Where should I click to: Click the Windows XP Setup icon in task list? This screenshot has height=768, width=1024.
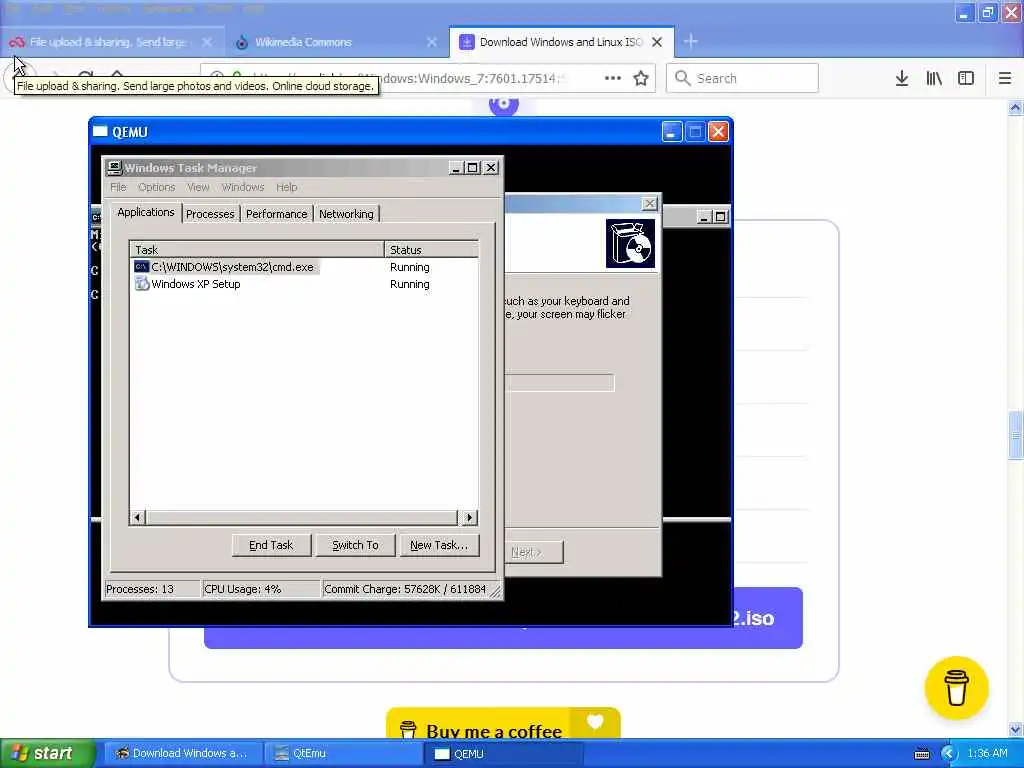point(142,283)
